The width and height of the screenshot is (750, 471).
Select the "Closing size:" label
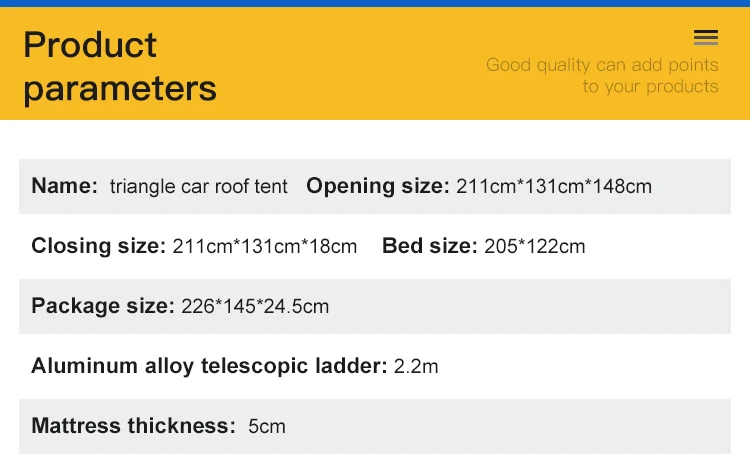[98, 246]
